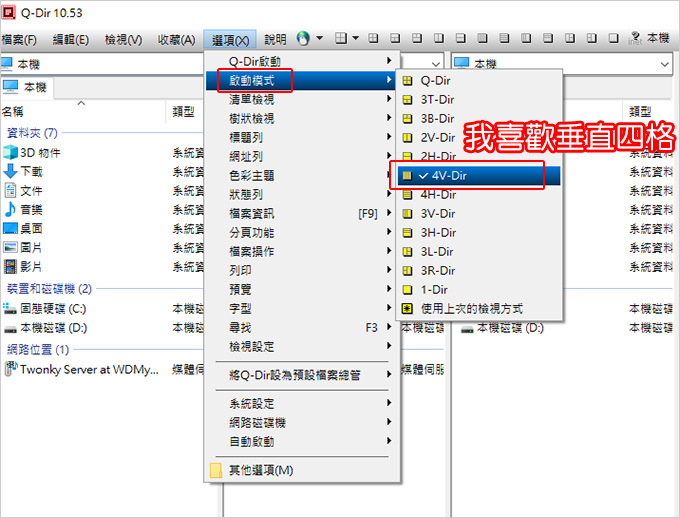Click the inet network icon in toolbar
The width and height of the screenshot is (680, 518).
[635, 39]
